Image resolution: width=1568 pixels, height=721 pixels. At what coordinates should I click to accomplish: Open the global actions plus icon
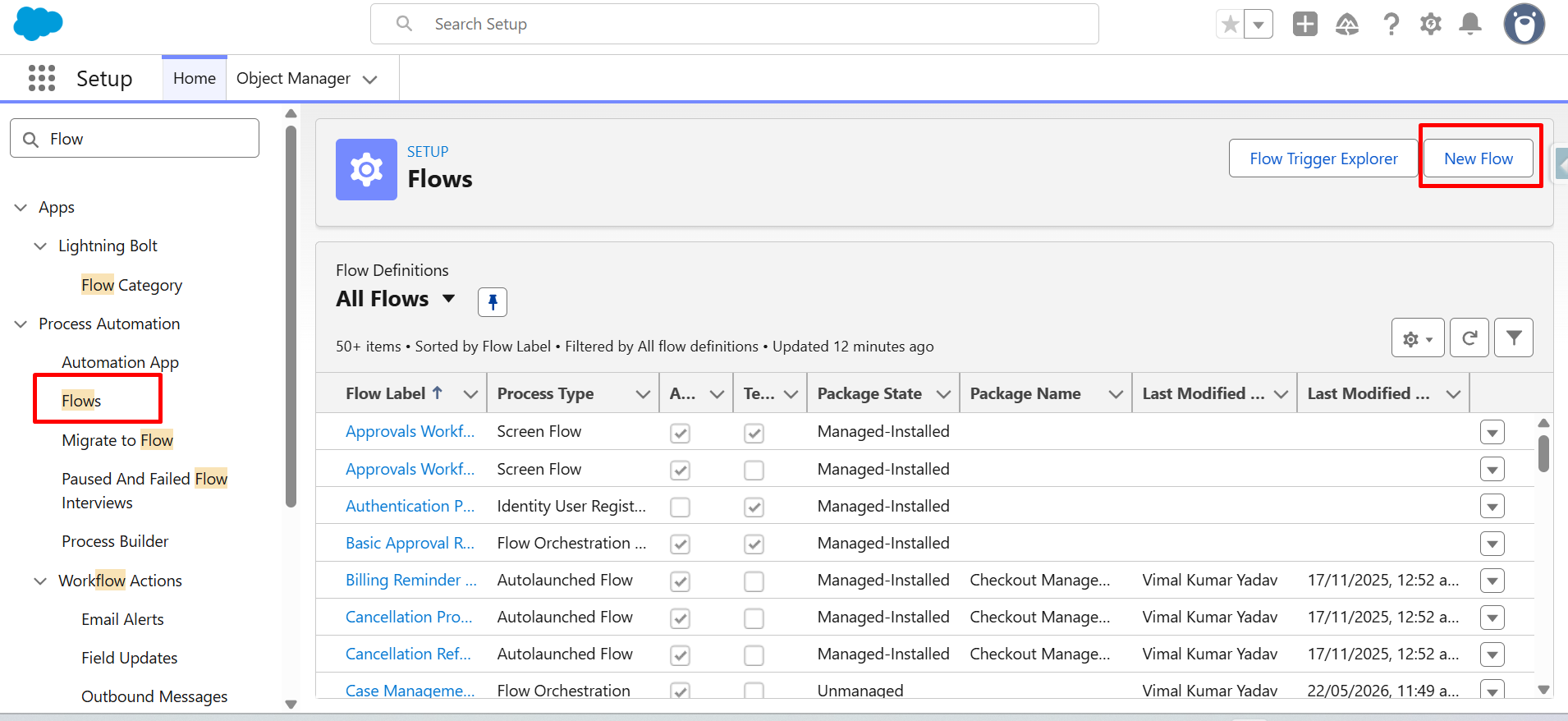(1304, 24)
